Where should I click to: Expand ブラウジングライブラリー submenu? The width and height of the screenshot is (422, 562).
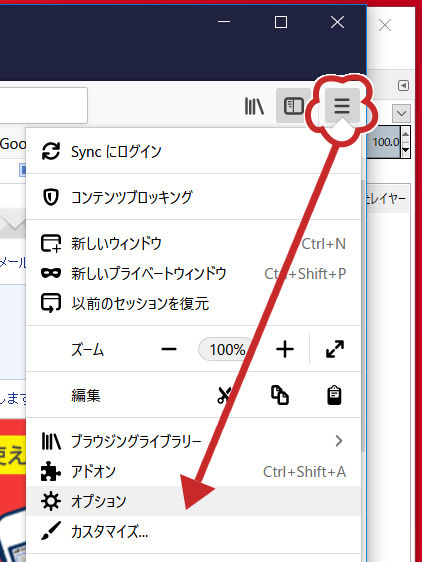click(x=193, y=441)
